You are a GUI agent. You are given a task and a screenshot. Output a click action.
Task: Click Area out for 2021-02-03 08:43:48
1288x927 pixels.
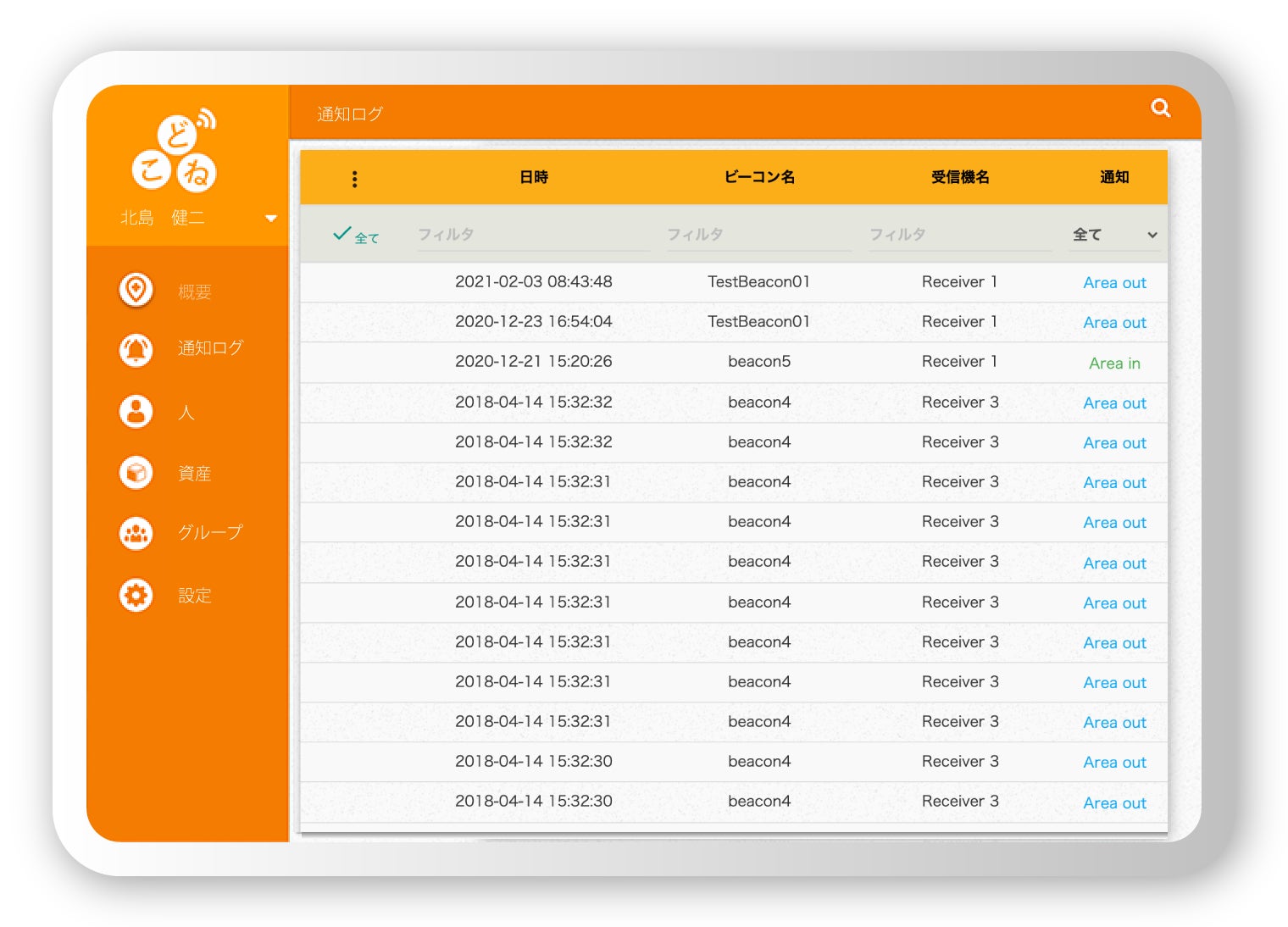tap(1114, 283)
